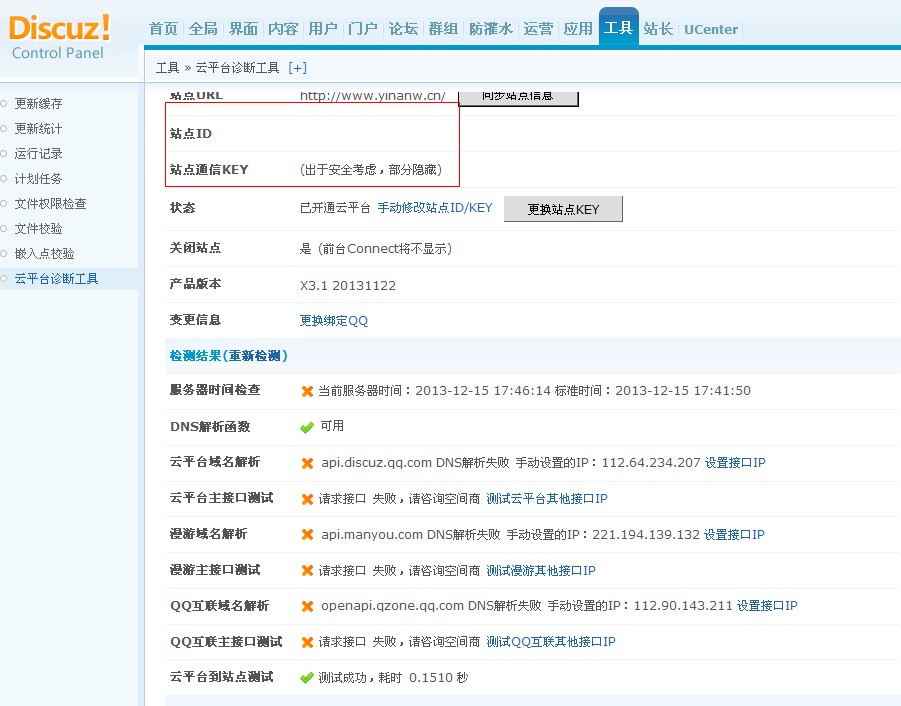Click the 测试云平台其他接口IP link

click(546, 499)
